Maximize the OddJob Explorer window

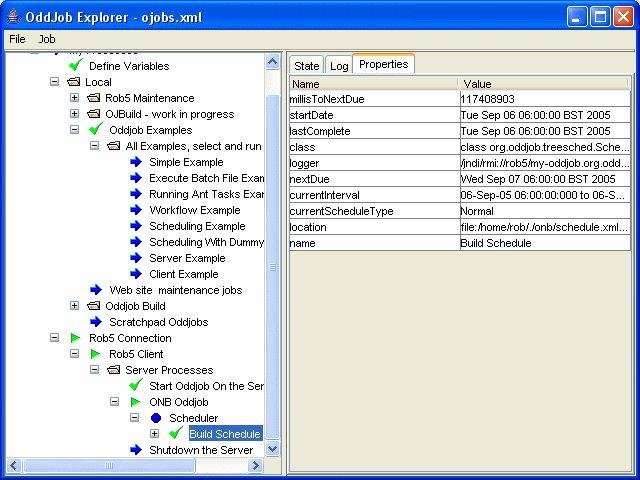(600, 17)
